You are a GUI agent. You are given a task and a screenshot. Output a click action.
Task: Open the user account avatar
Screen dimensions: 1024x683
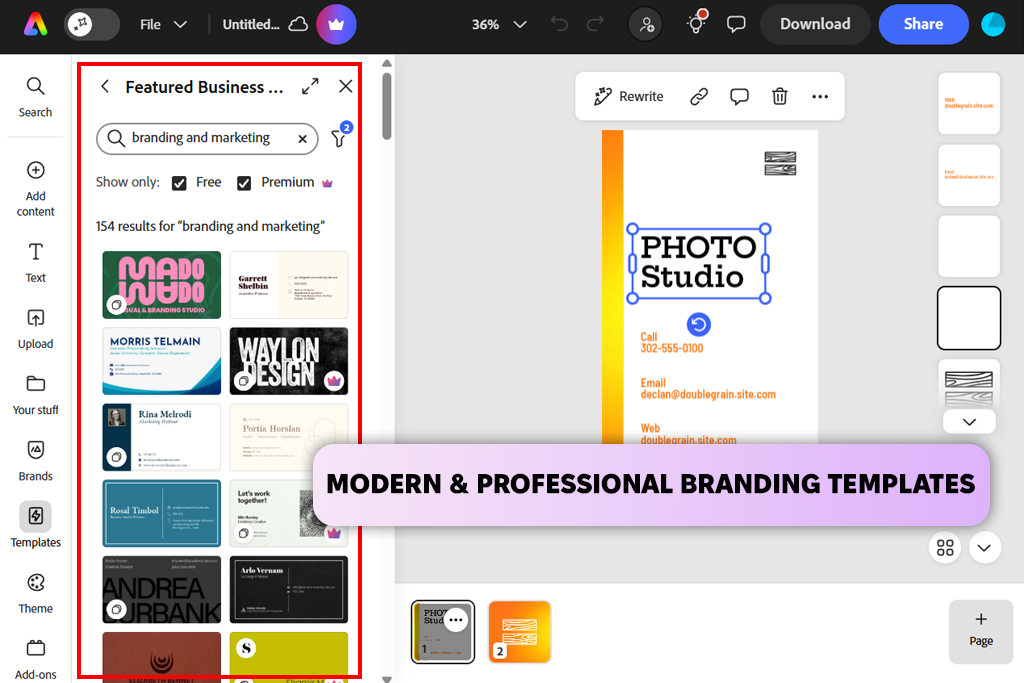[x=993, y=24]
